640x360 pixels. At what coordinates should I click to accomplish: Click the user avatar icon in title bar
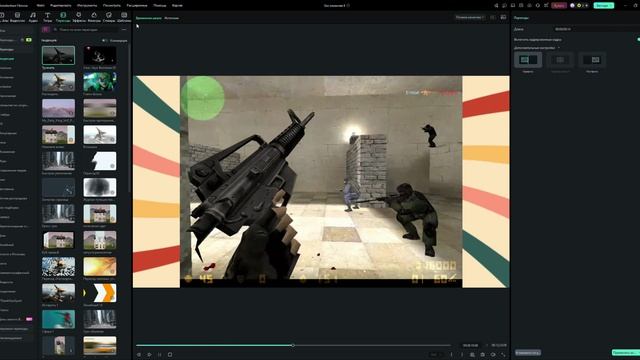[x=572, y=5]
